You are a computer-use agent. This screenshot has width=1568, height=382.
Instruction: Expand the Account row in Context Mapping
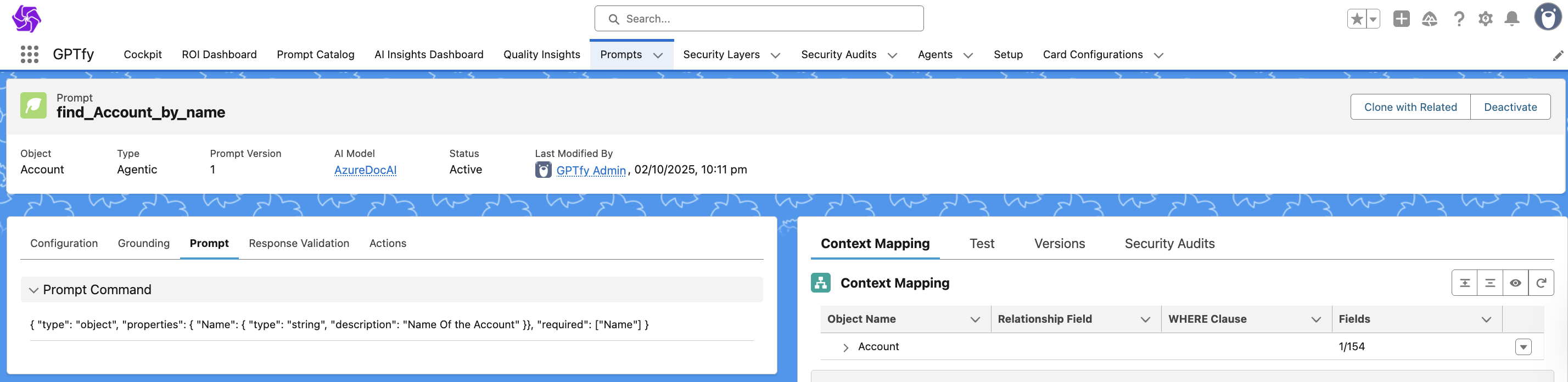(x=845, y=347)
